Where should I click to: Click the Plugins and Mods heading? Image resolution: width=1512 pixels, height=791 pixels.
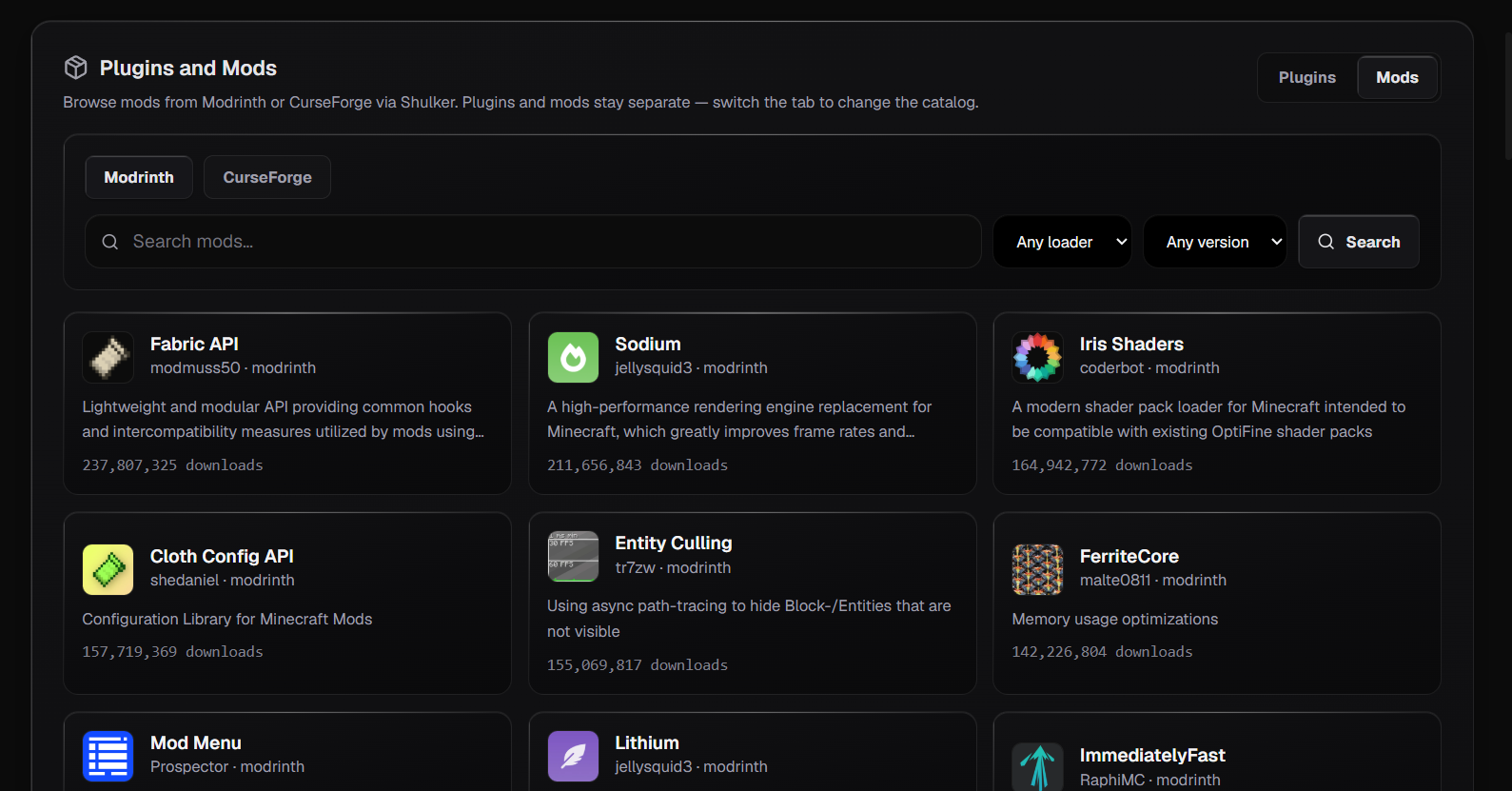(x=188, y=68)
